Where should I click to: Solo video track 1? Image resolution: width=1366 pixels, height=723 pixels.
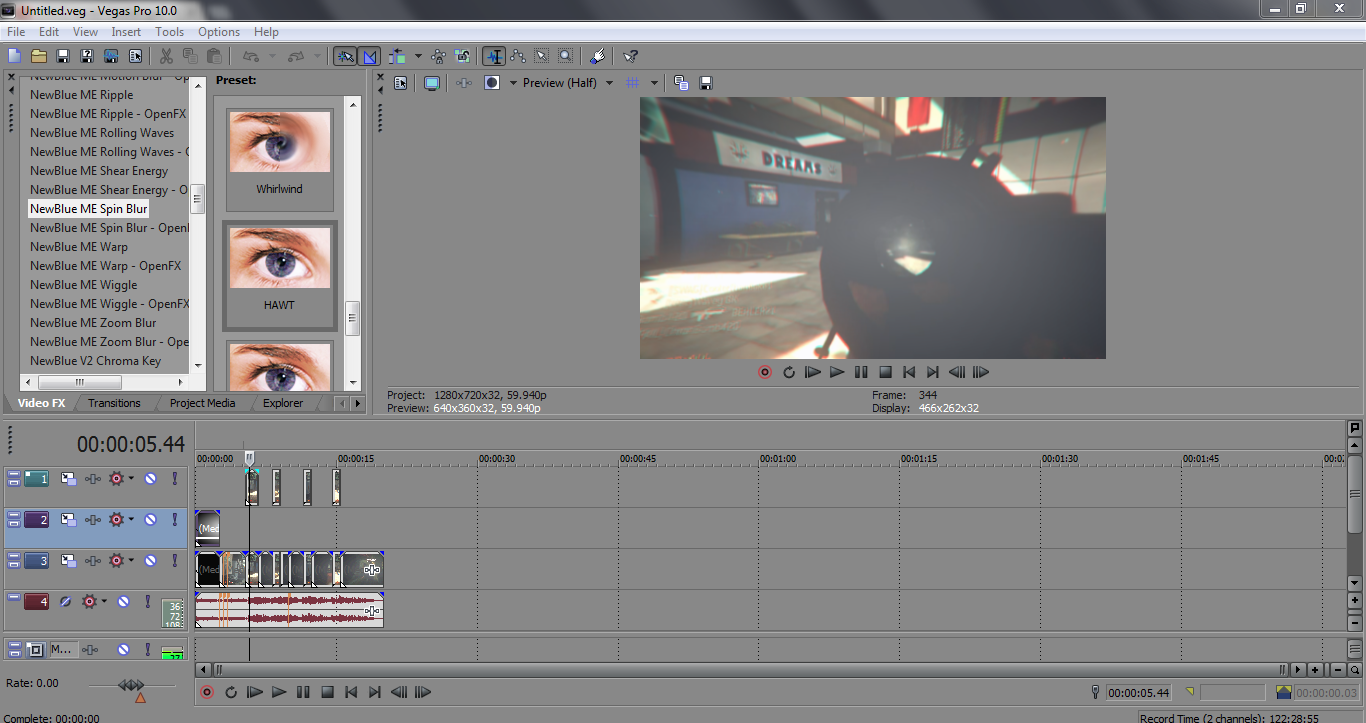(x=174, y=479)
